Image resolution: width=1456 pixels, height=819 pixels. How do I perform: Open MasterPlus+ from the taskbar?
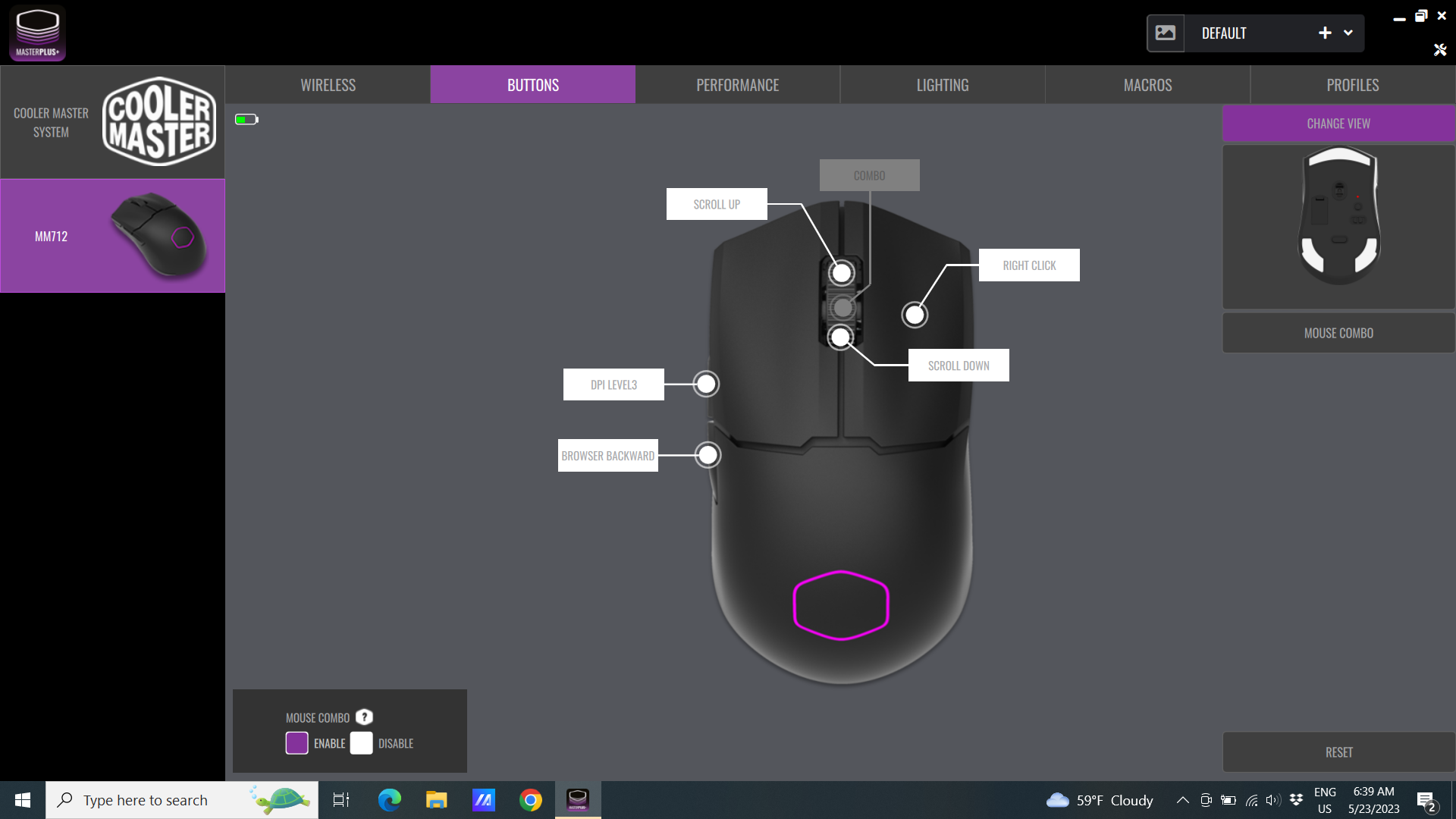tap(578, 799)
